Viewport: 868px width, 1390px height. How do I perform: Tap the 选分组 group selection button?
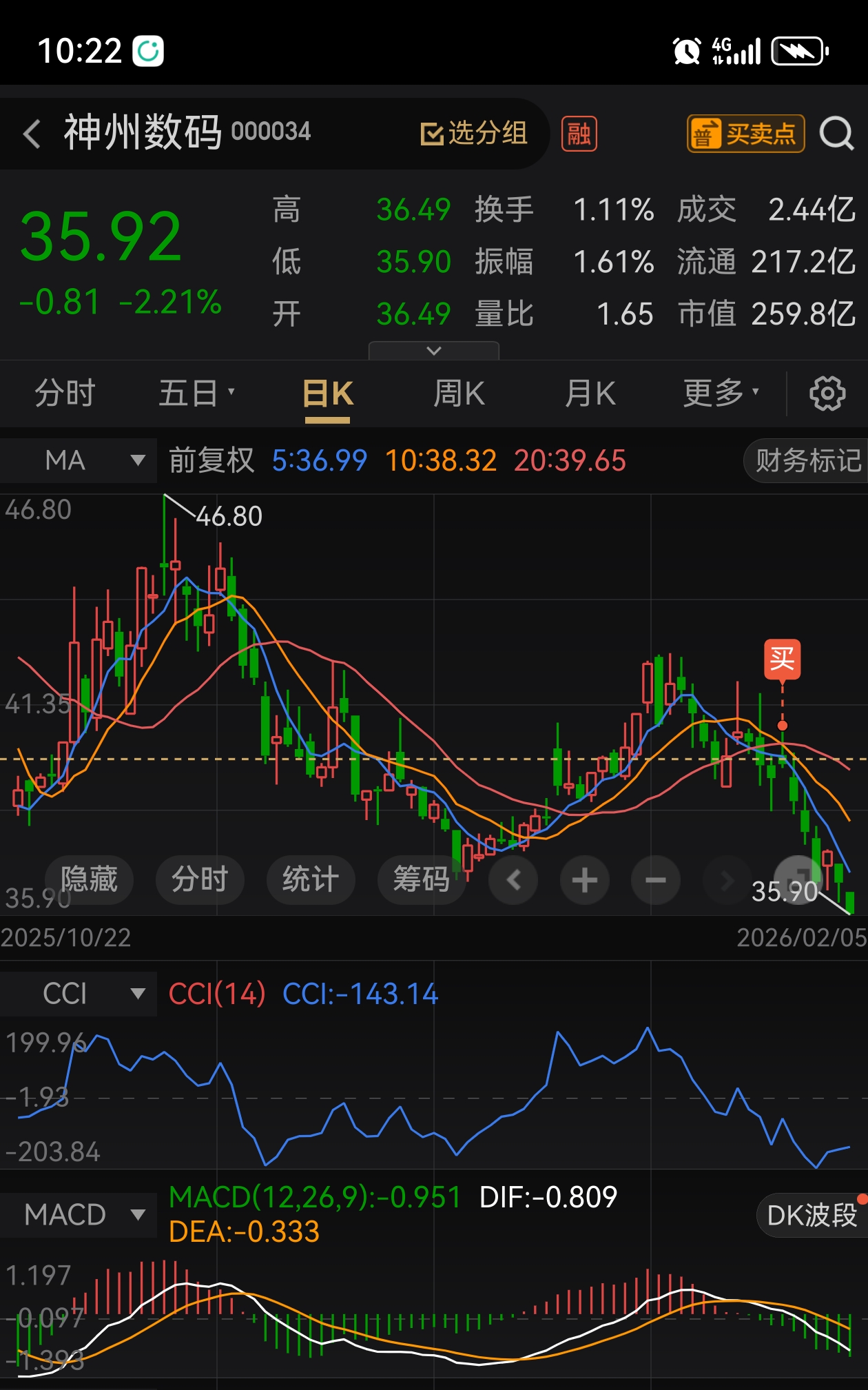click(474, 133)
